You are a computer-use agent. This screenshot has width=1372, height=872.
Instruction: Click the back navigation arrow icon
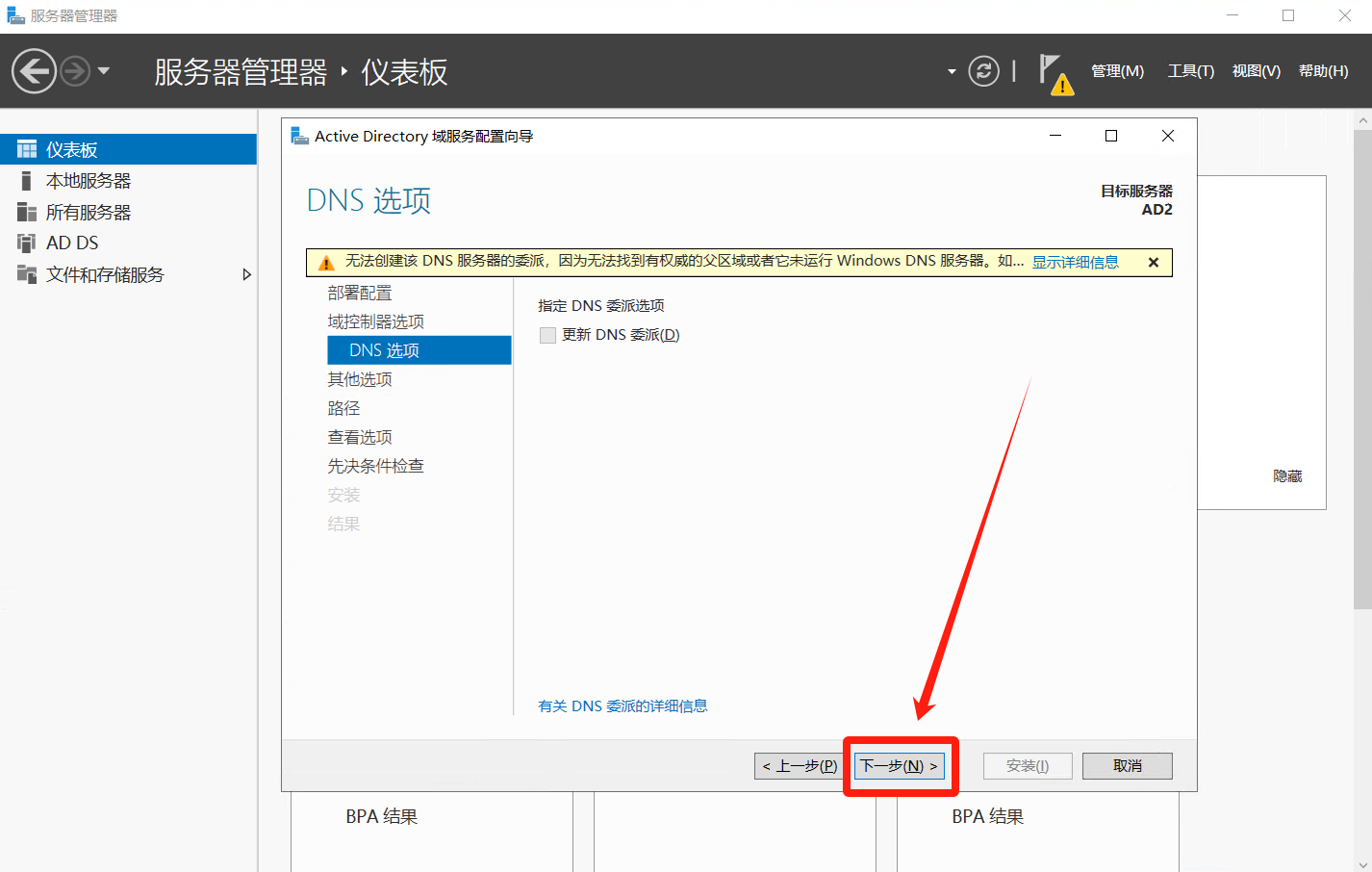pyautogui.click(x=34, y=71)
